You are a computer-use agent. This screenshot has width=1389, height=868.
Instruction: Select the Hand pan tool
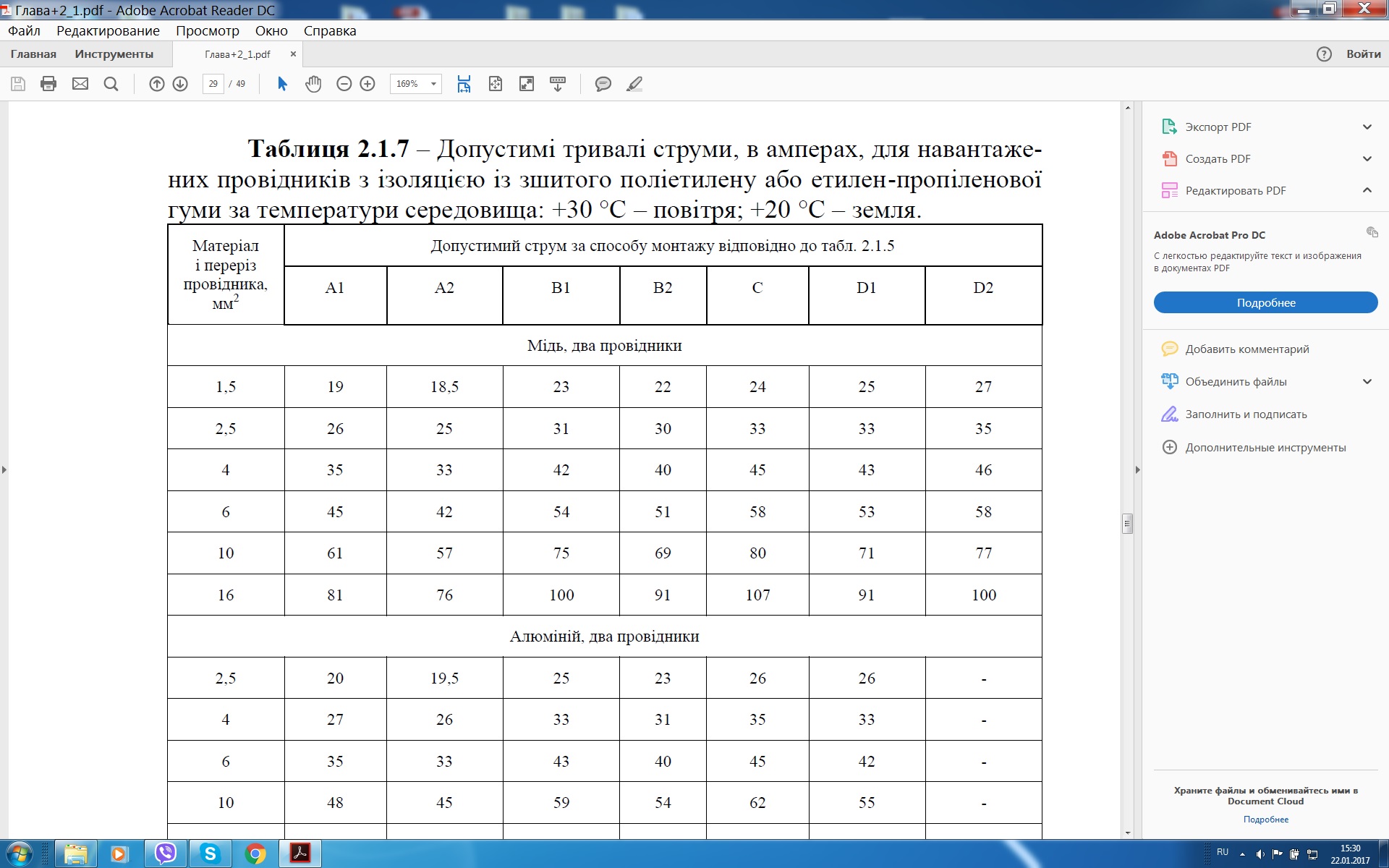[313, 84]
